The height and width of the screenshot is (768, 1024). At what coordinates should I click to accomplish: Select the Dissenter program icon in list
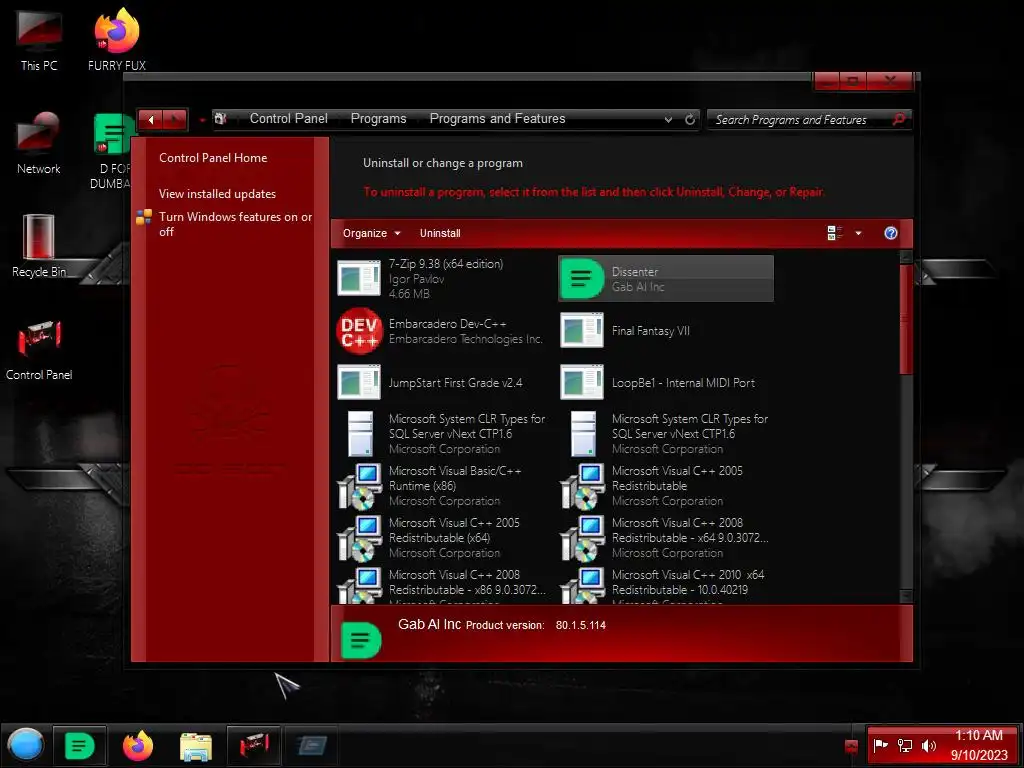pyautogui.click(x=581, y=278)
